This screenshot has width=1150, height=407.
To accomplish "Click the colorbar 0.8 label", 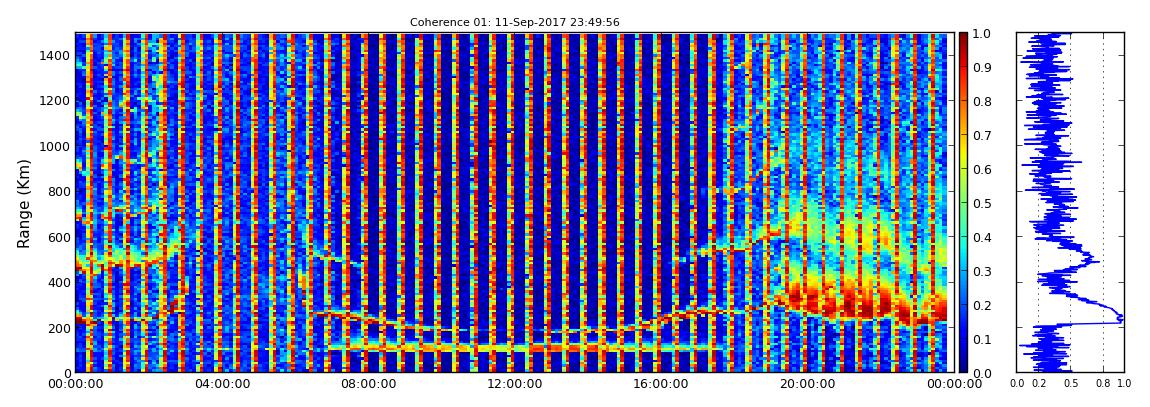I will coord(981,101).
